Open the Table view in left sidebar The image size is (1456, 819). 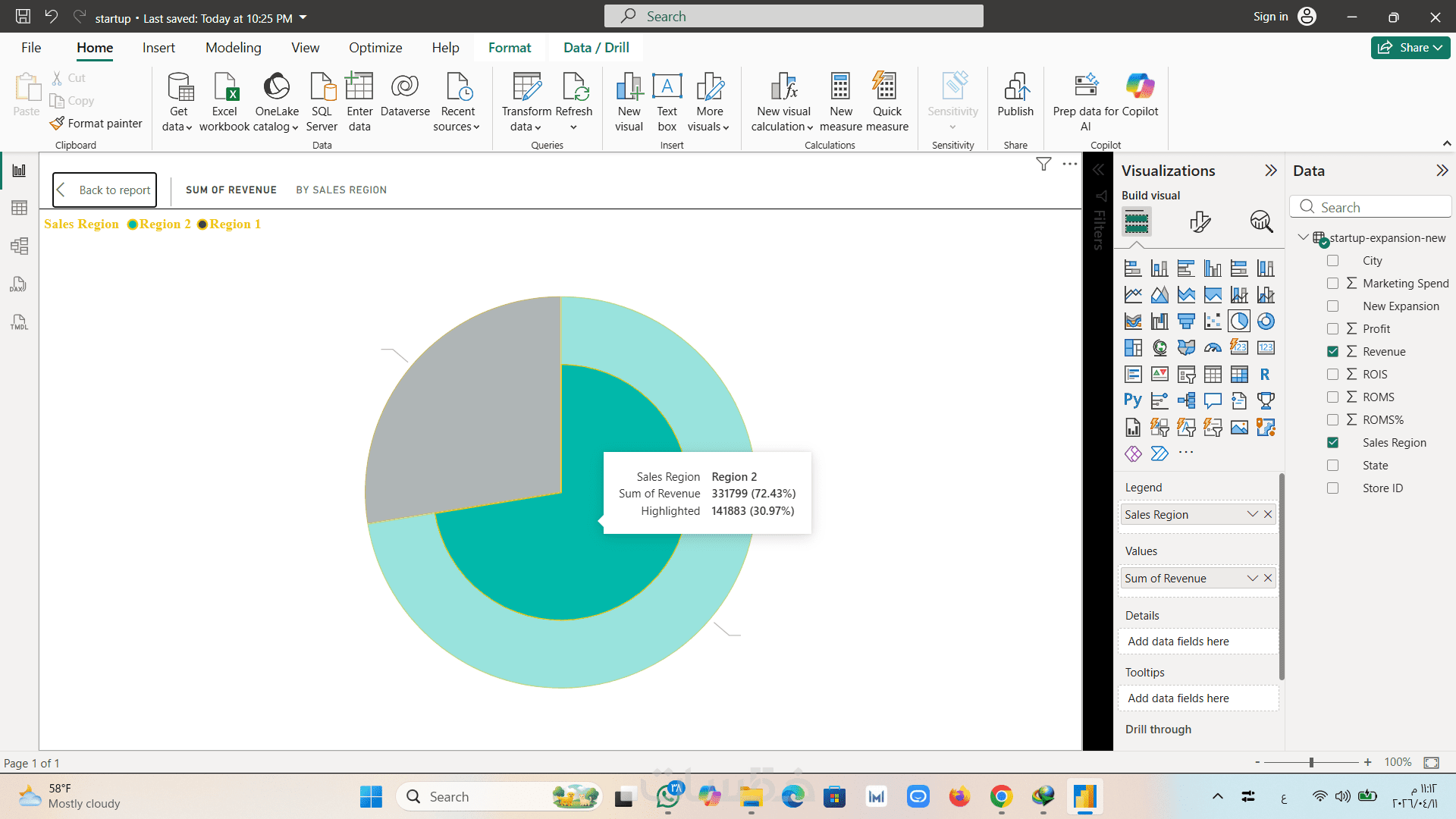tap(19, 208)
